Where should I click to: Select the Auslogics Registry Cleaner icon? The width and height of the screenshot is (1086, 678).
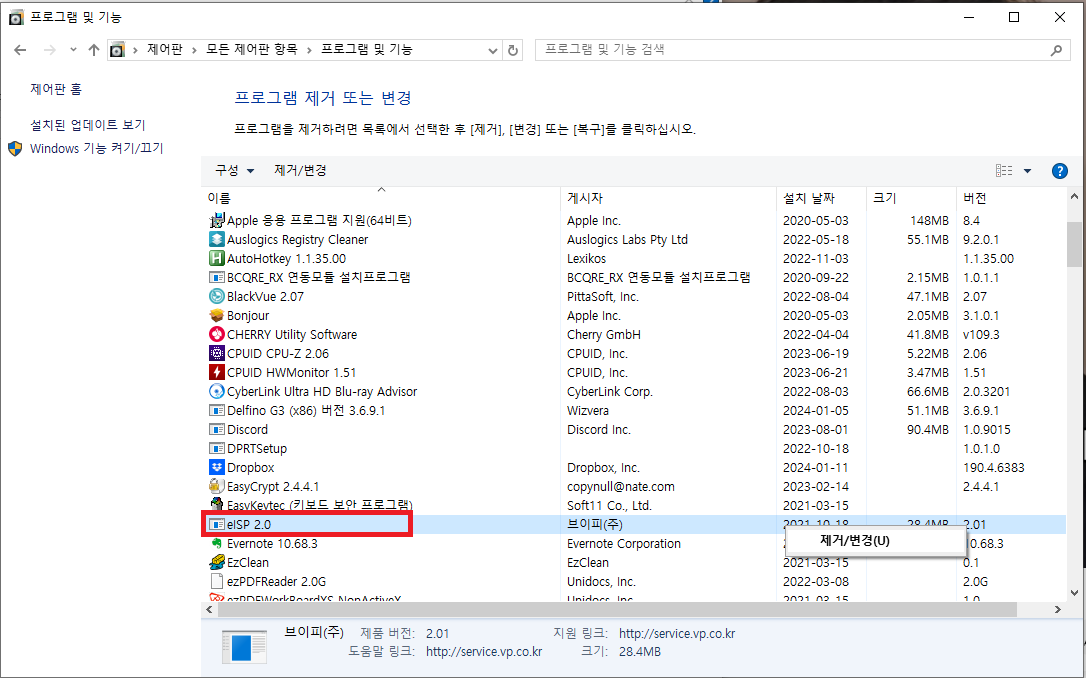click(217, 239)
